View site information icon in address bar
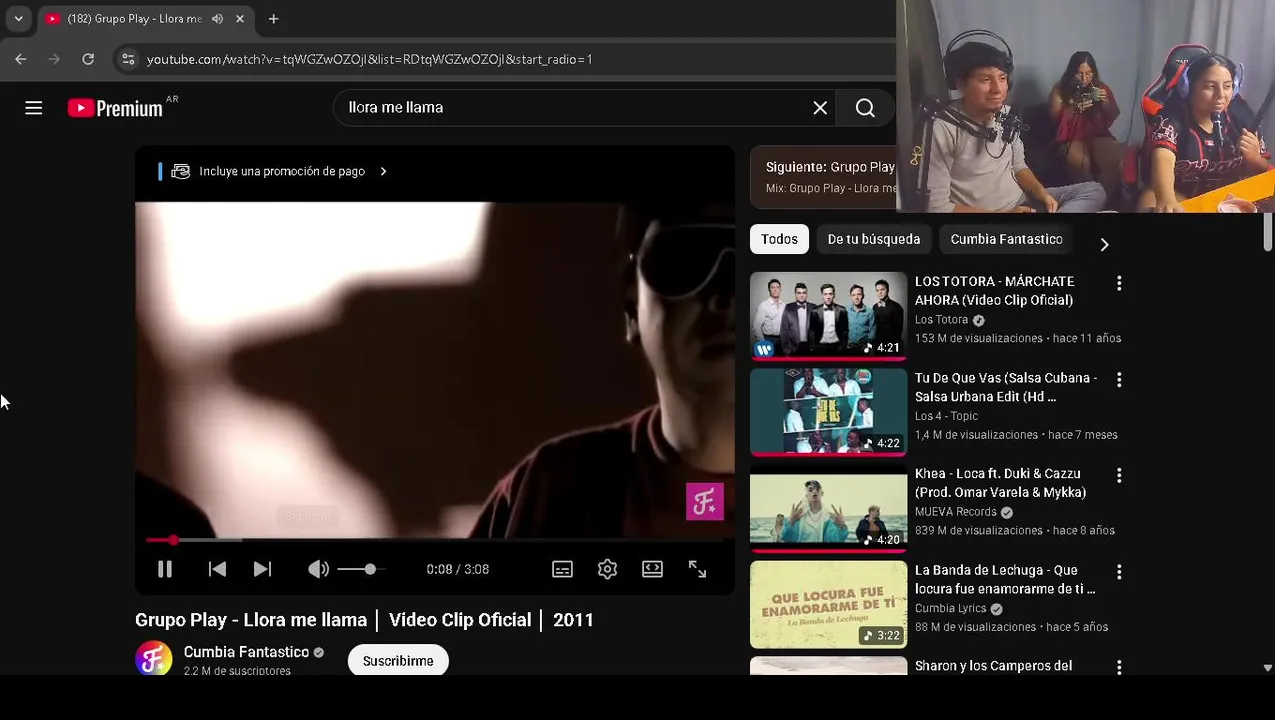This screenshot has height=720, width=1275. 128,59
